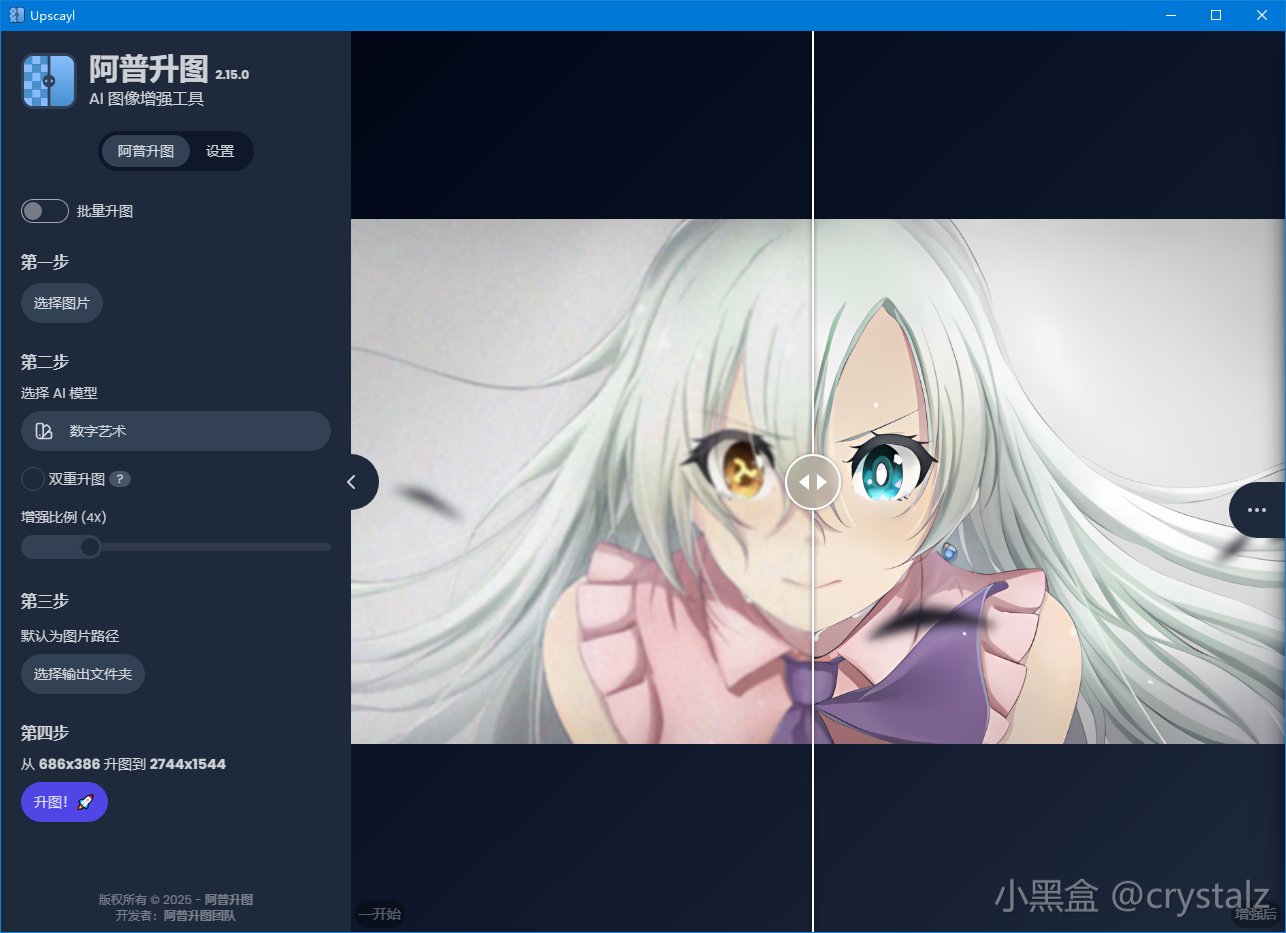The width and height of the screenshot is (1286, 933).
Task: Click the 增强比例 (4X) label
Action: (64, 517)
